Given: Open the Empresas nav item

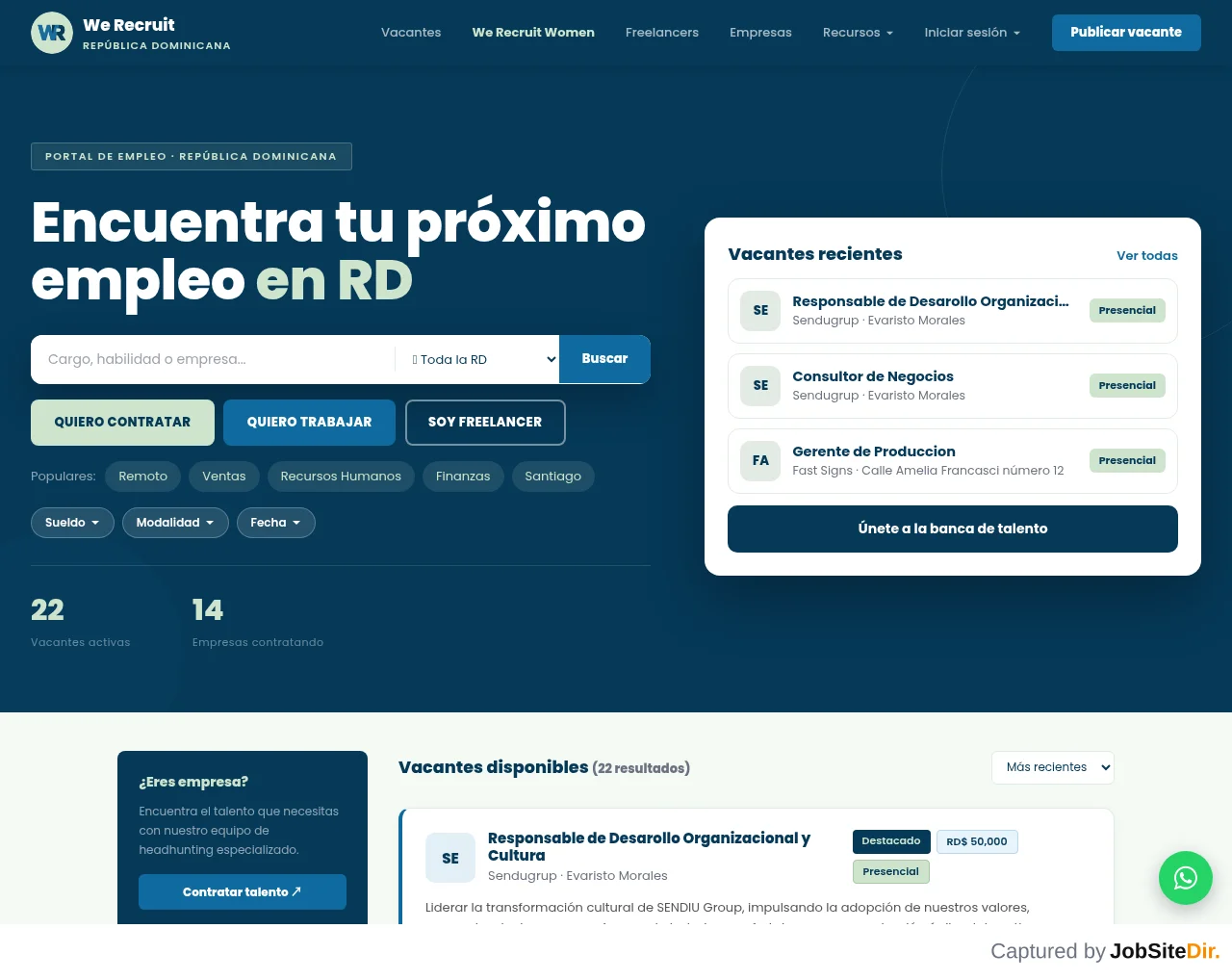Looking at the screenshot, I should click(x=760, y=33).
